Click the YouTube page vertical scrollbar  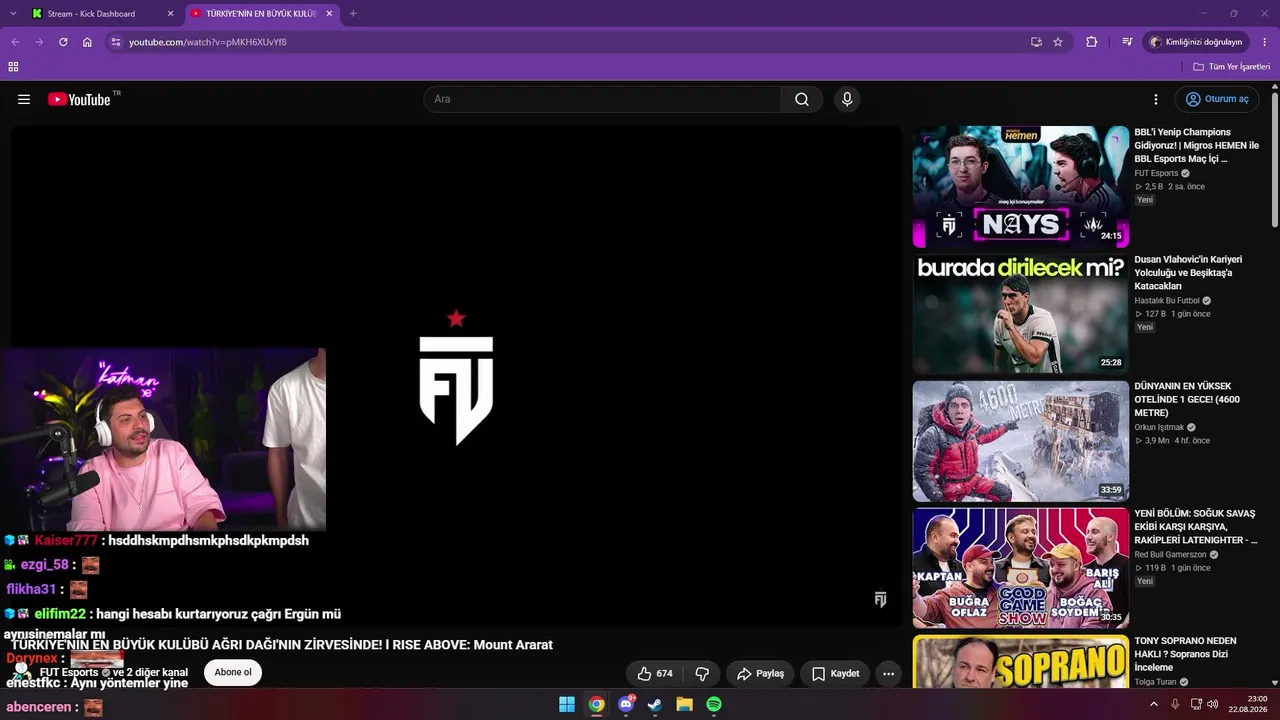point(1275,158)
